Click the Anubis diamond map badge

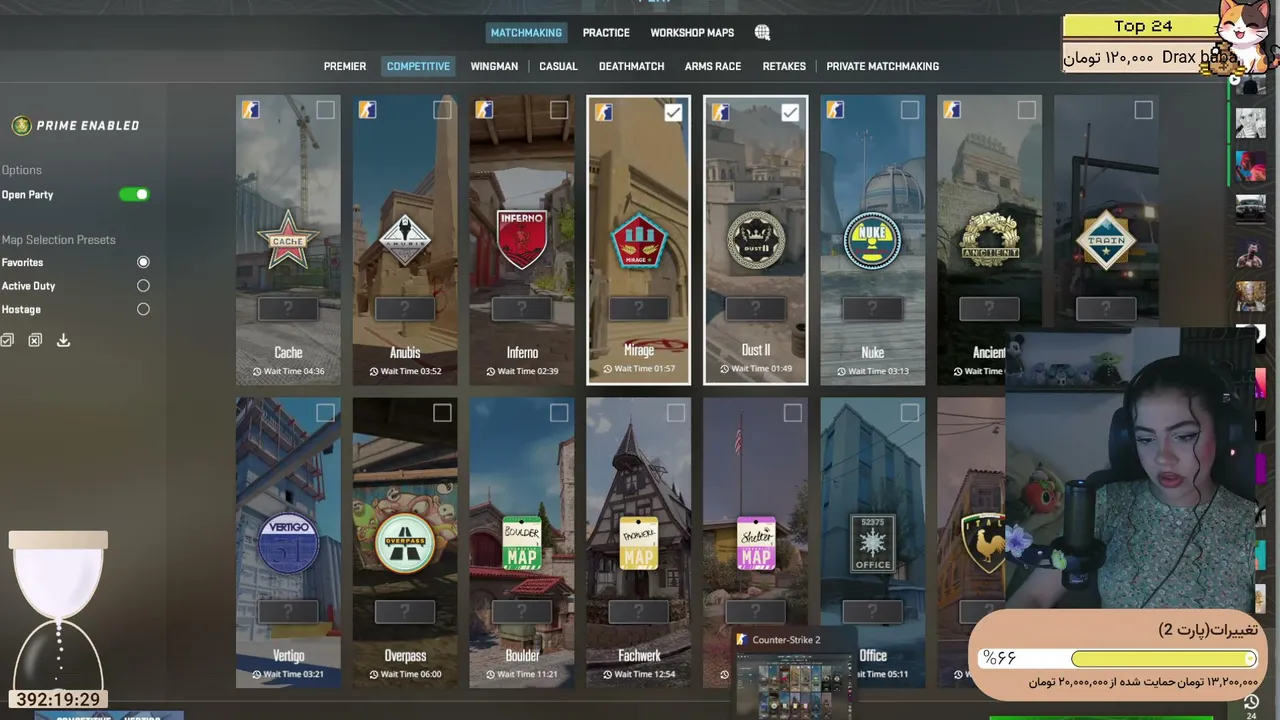(405, 240)
